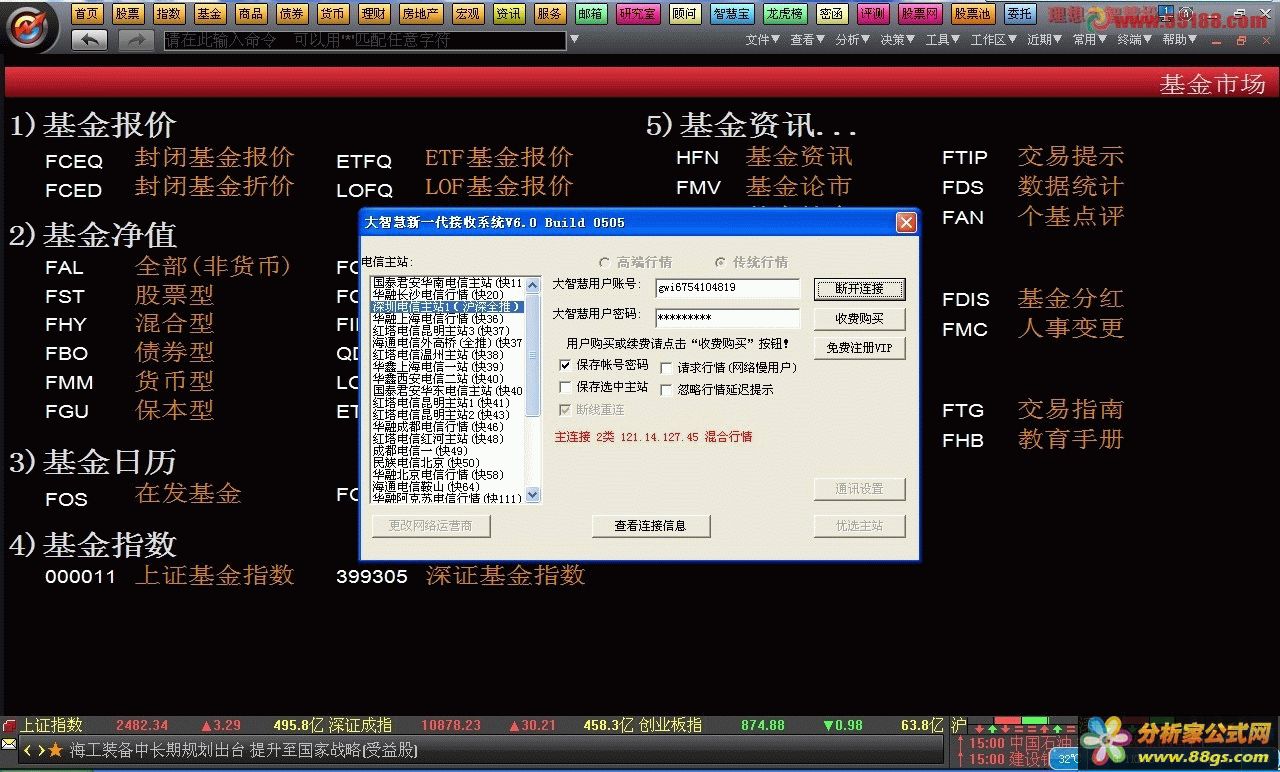1280x772 pixels.
Task: Open the 首页 toolbar button
Action: tap(87, 13)
